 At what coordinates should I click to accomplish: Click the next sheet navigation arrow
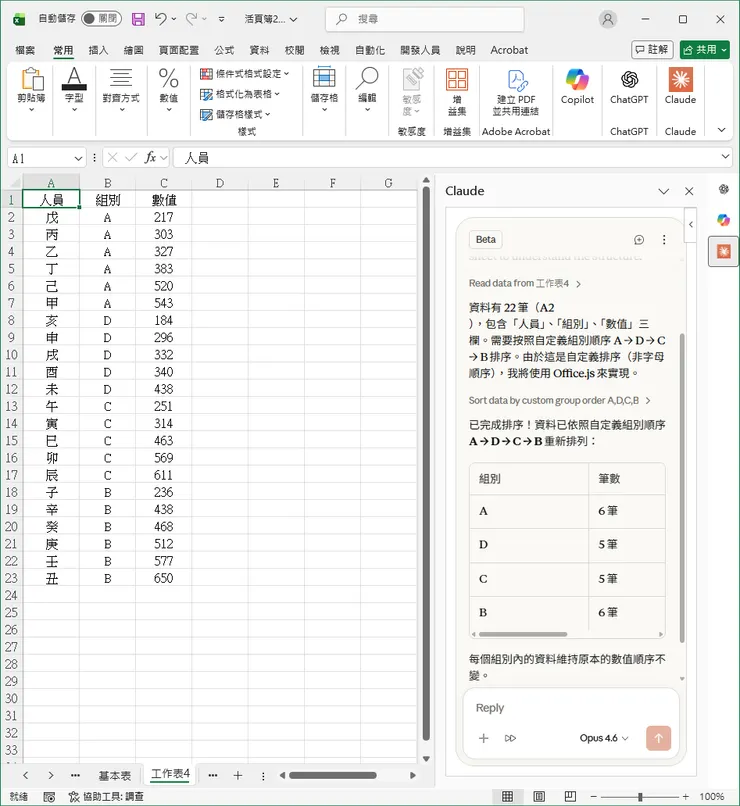(50, 775)
